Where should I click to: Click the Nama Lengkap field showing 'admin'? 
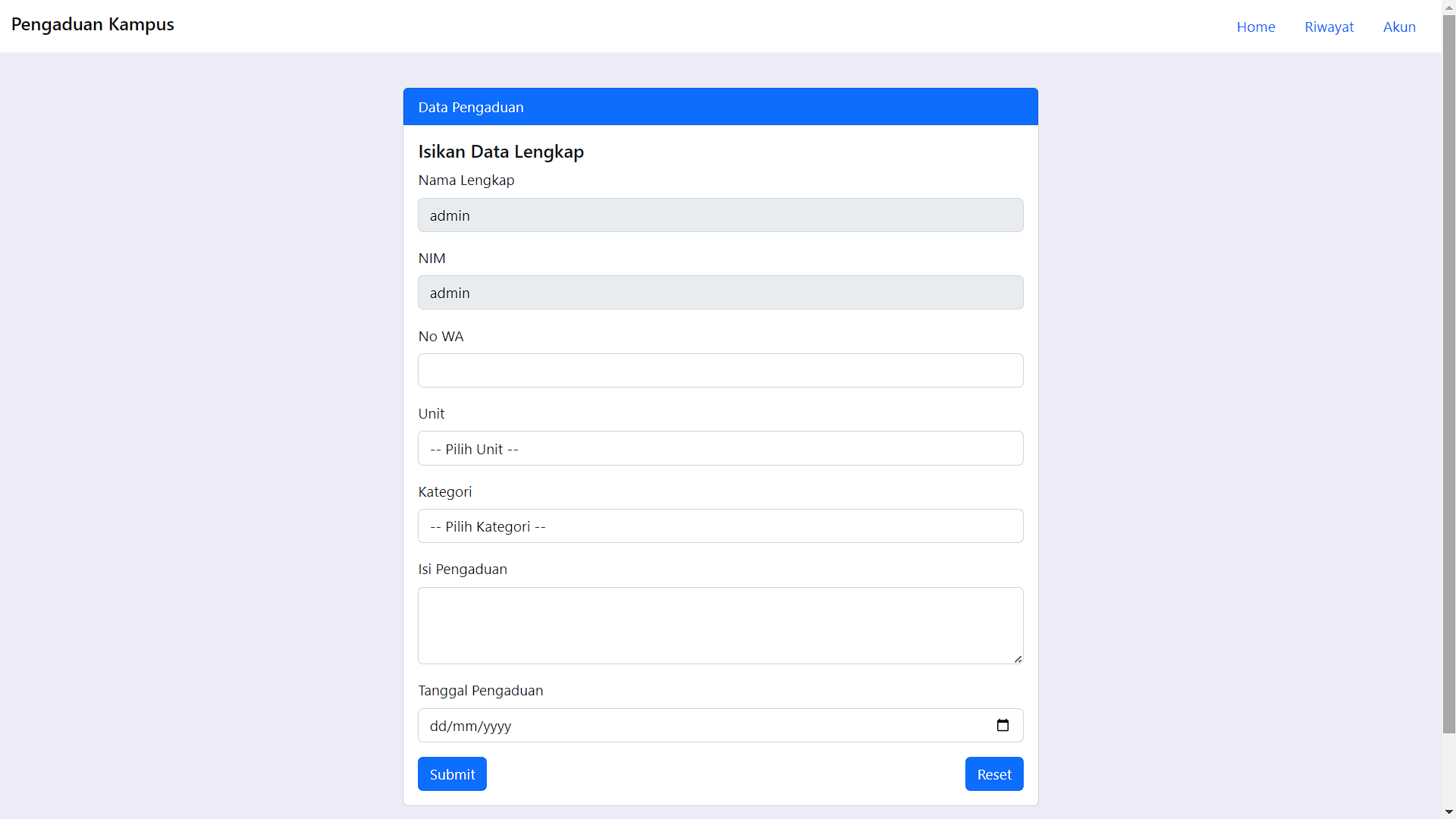pyautogui.click(x=720, y=215)
